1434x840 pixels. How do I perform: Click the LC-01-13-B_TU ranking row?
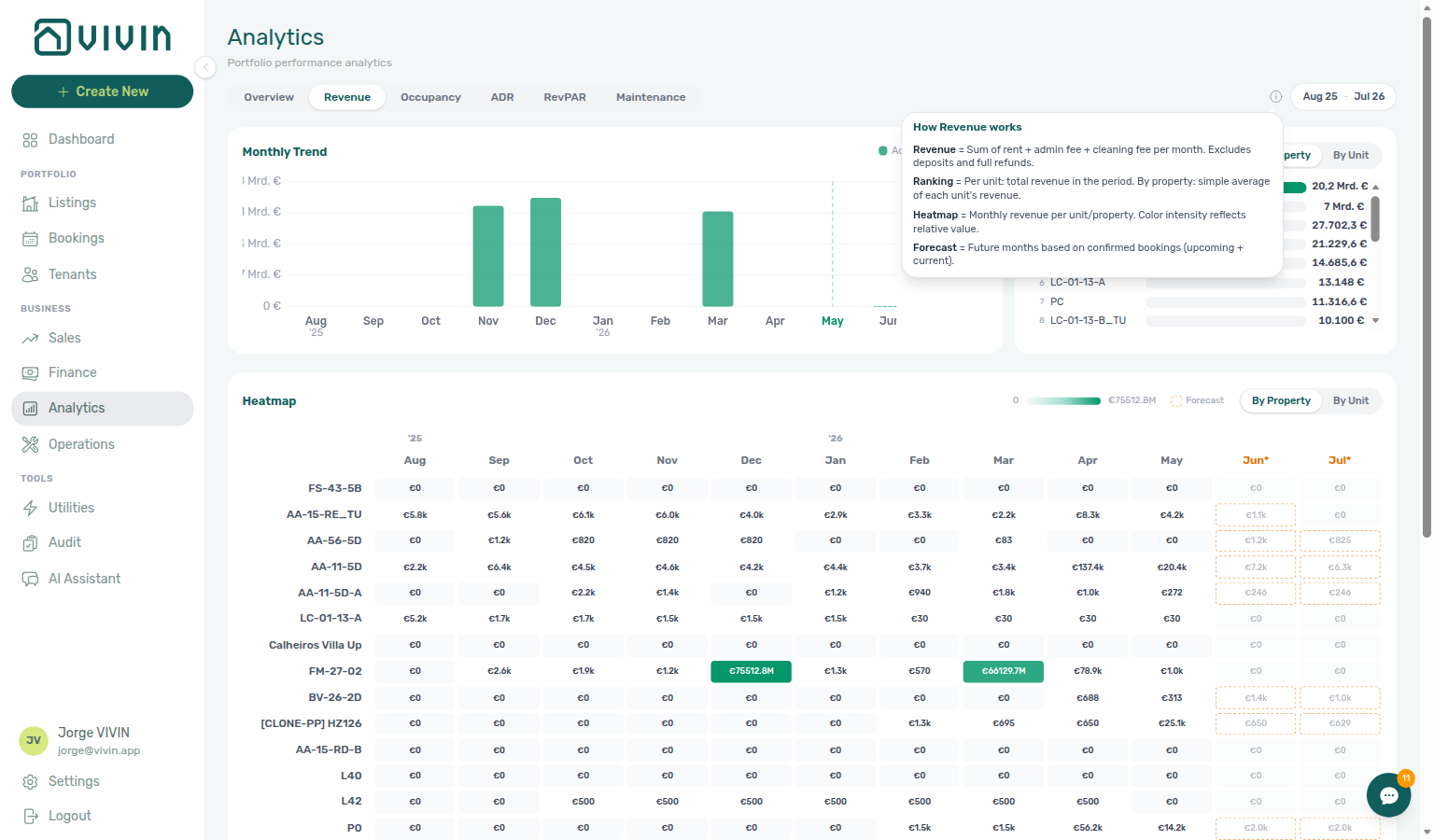pyautogui.click(x=1200, y=321)
